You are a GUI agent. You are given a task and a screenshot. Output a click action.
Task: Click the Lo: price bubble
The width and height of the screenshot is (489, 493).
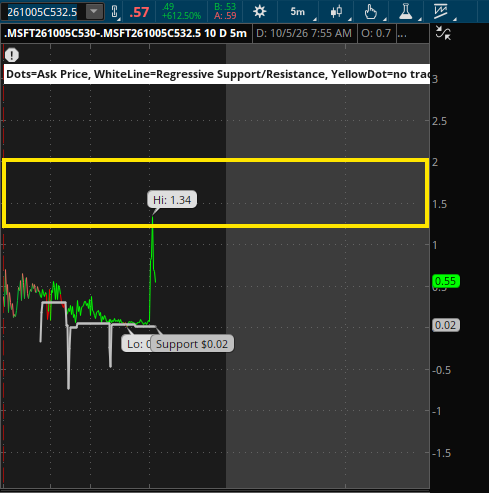click(x=136, y=344)
